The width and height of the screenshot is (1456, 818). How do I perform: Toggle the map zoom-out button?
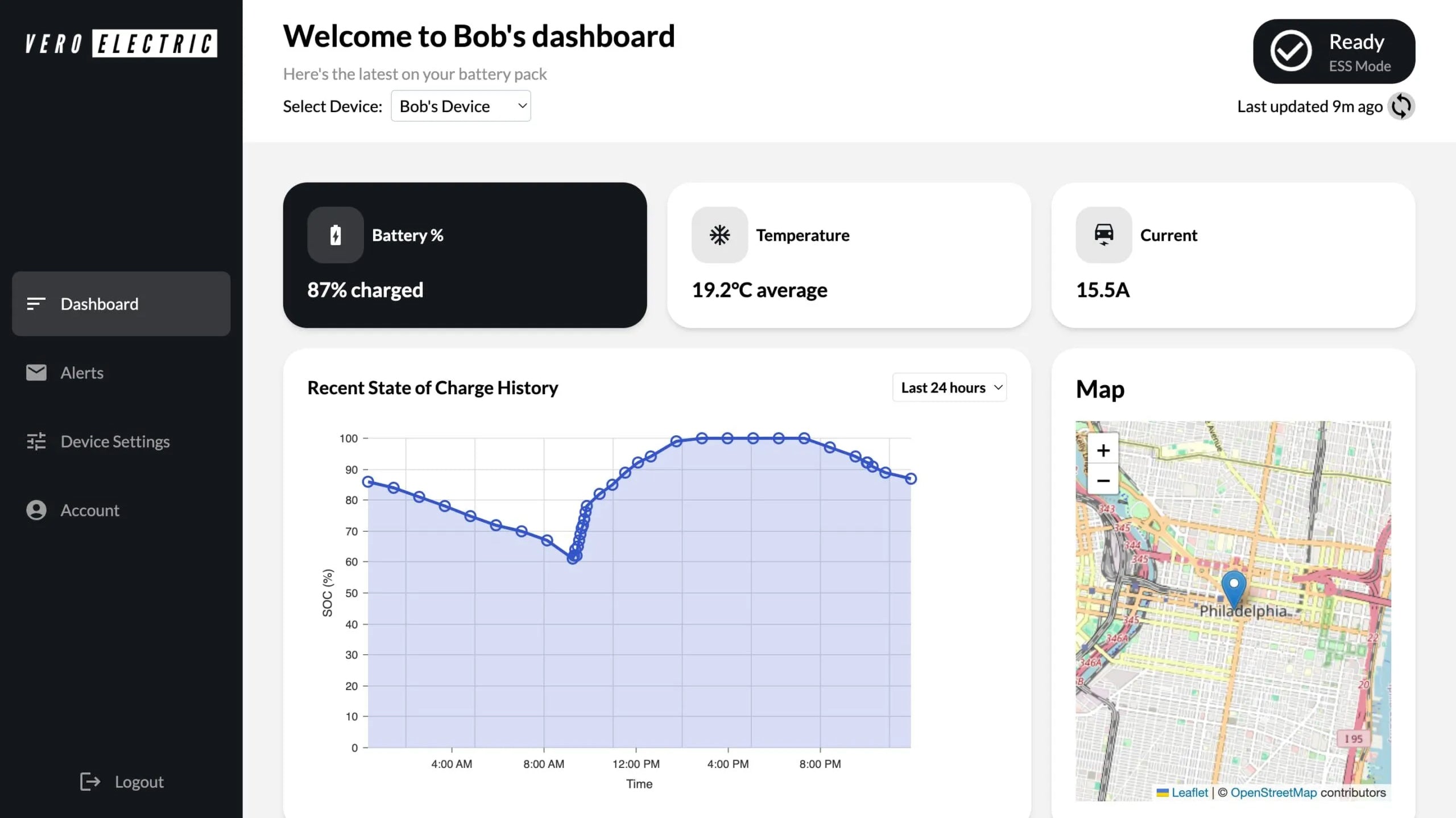(x=1102, y=480)
